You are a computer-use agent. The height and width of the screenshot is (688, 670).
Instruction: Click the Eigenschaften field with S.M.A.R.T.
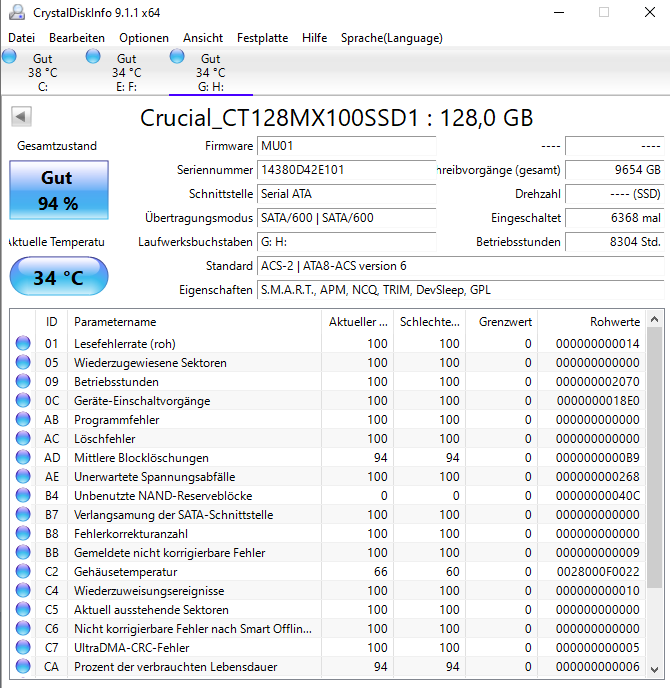(461, 290)
